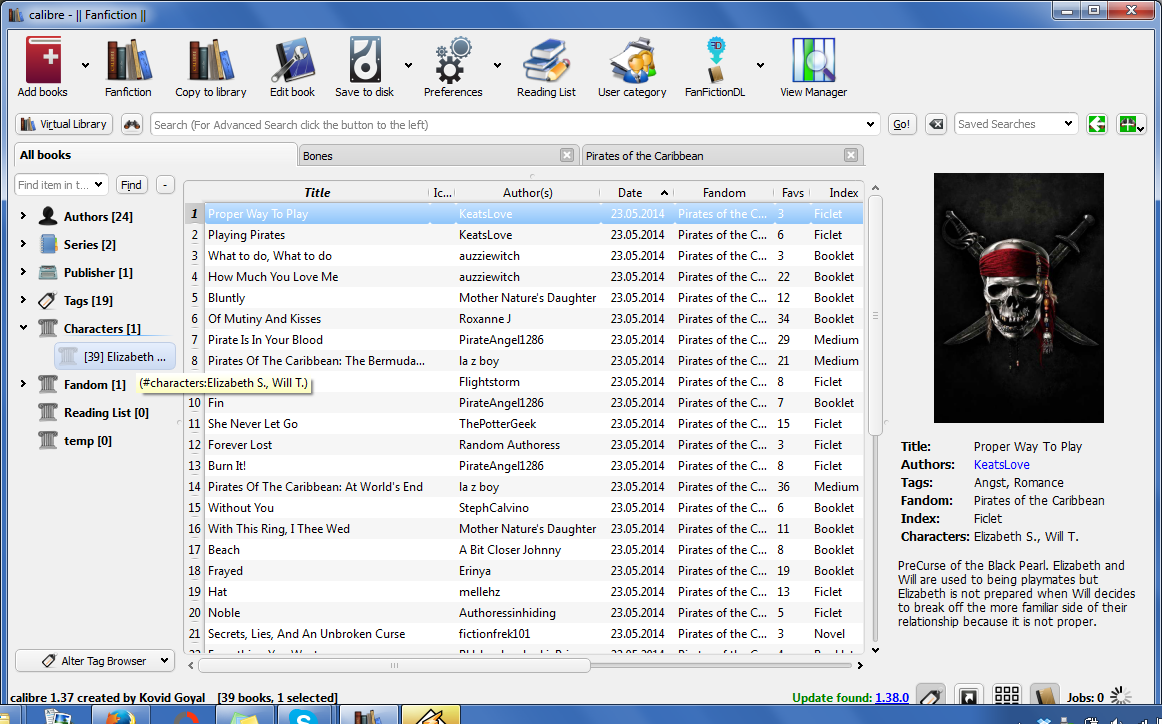Open the Save to disk dropdown arrow
Screen dimensions: 1162x724
[408, 65]
